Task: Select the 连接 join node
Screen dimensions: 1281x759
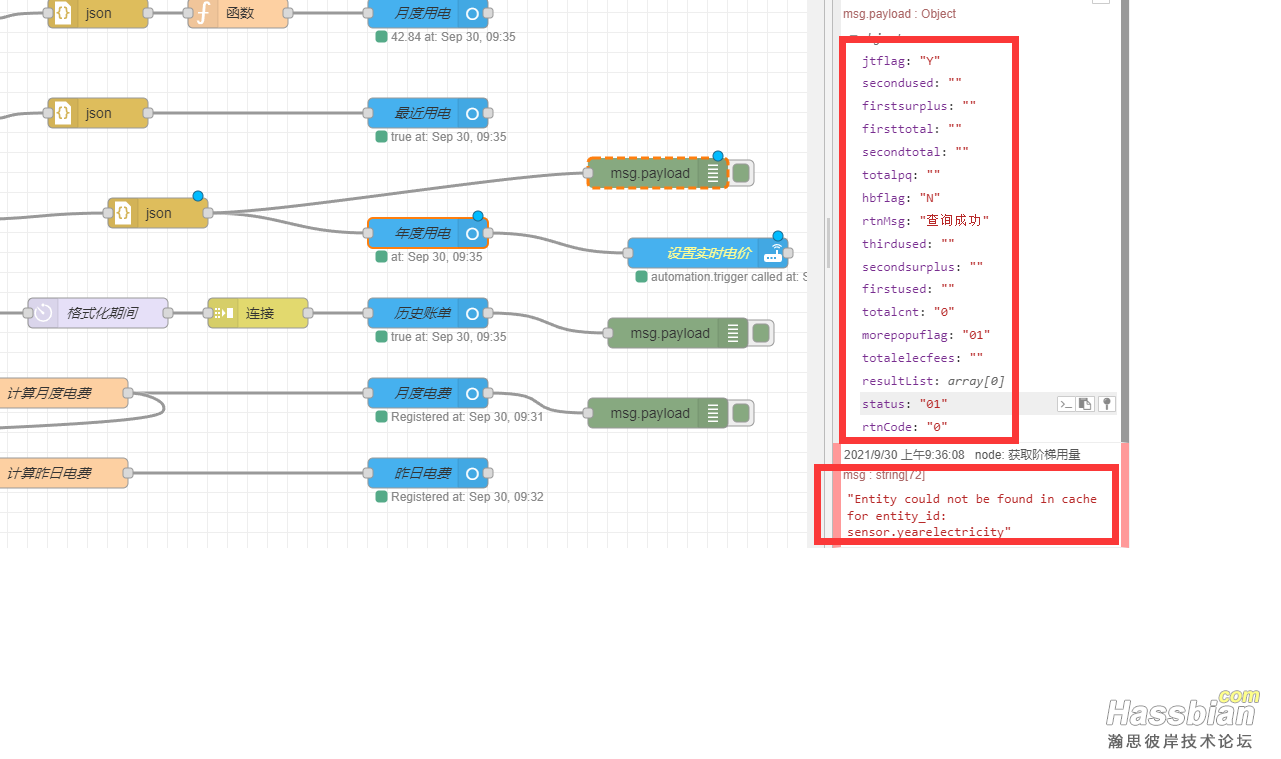Action: point(258,313)
